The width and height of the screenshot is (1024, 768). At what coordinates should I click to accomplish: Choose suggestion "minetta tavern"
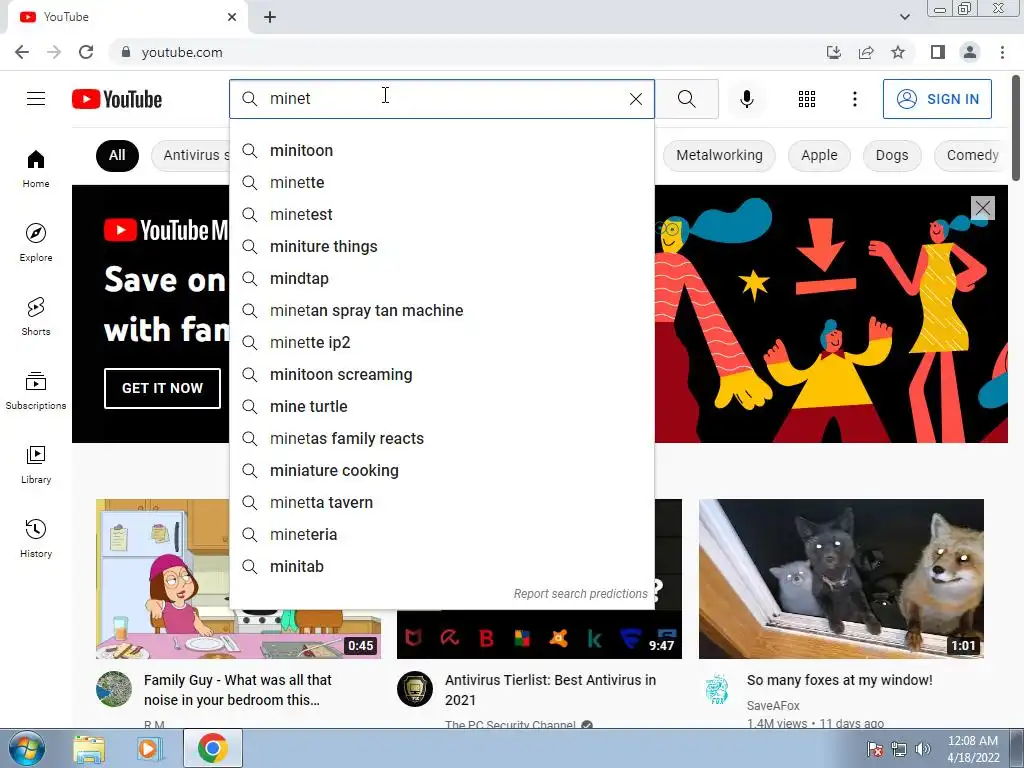click(441, 502)
